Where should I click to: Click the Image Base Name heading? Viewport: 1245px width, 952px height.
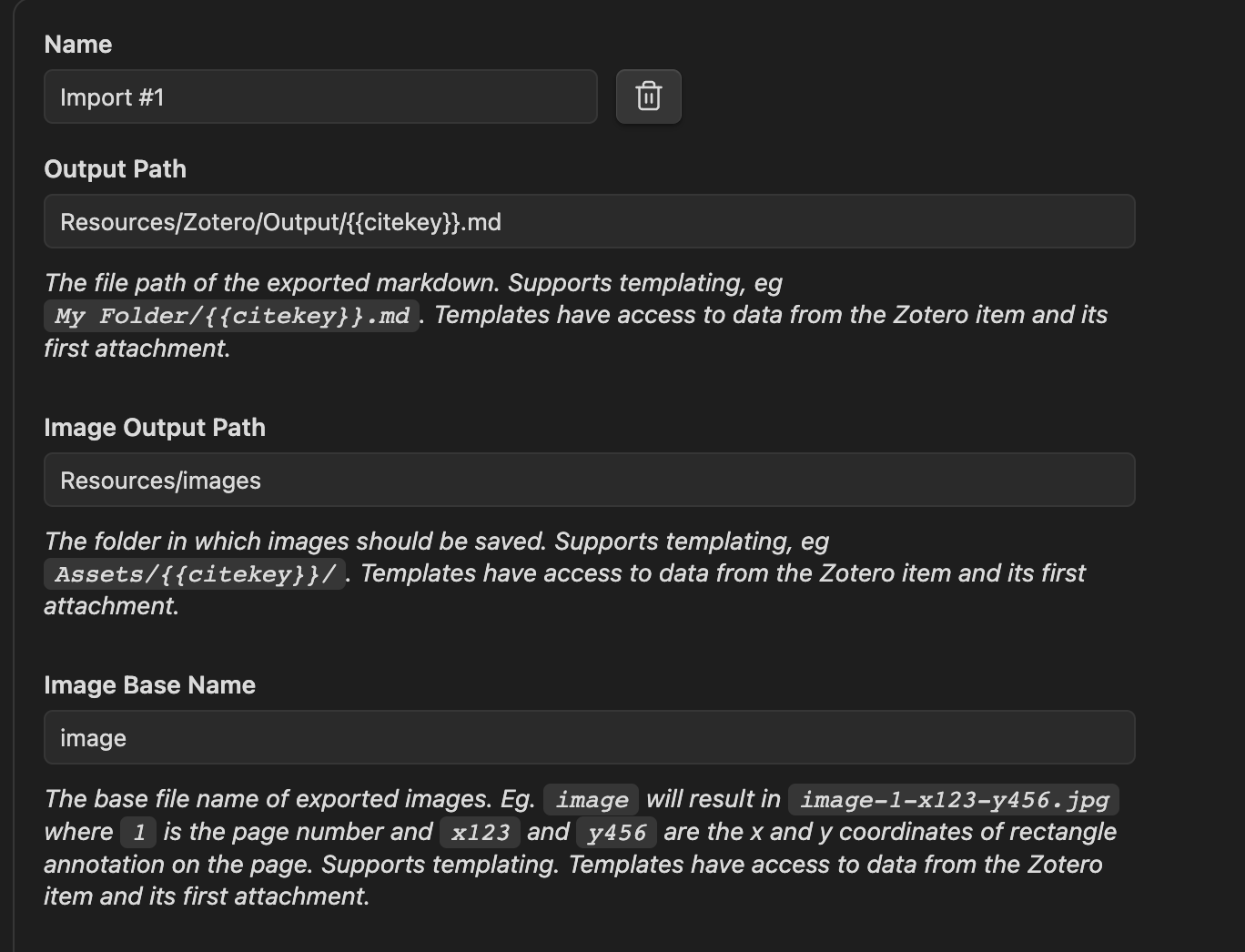point(149,684)
